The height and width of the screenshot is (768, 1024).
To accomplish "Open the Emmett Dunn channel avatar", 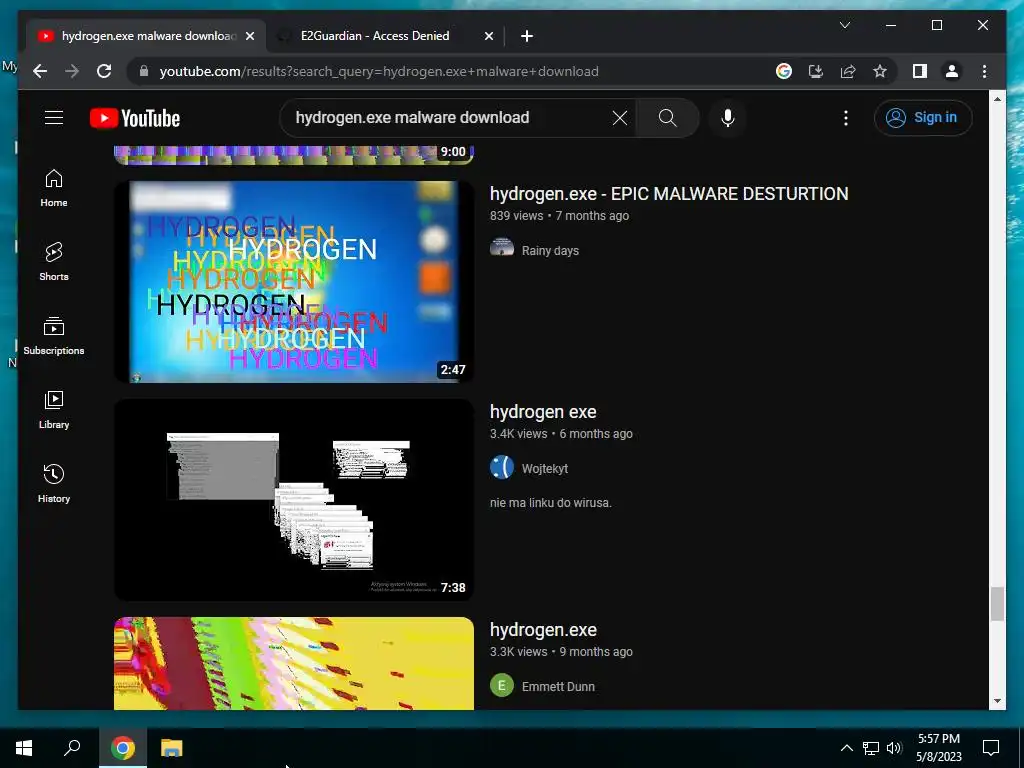I will point(502,686).
